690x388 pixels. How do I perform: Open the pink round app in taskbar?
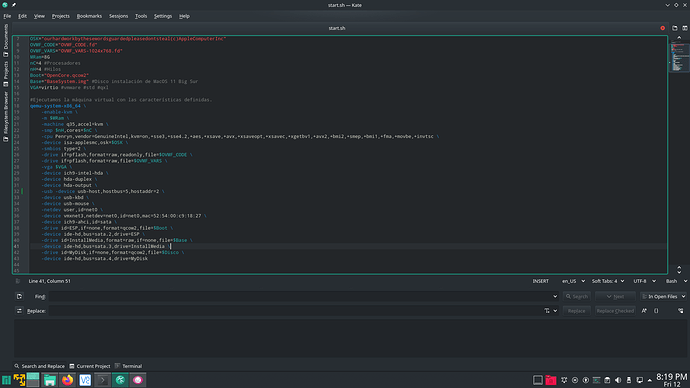click(138, 380)
